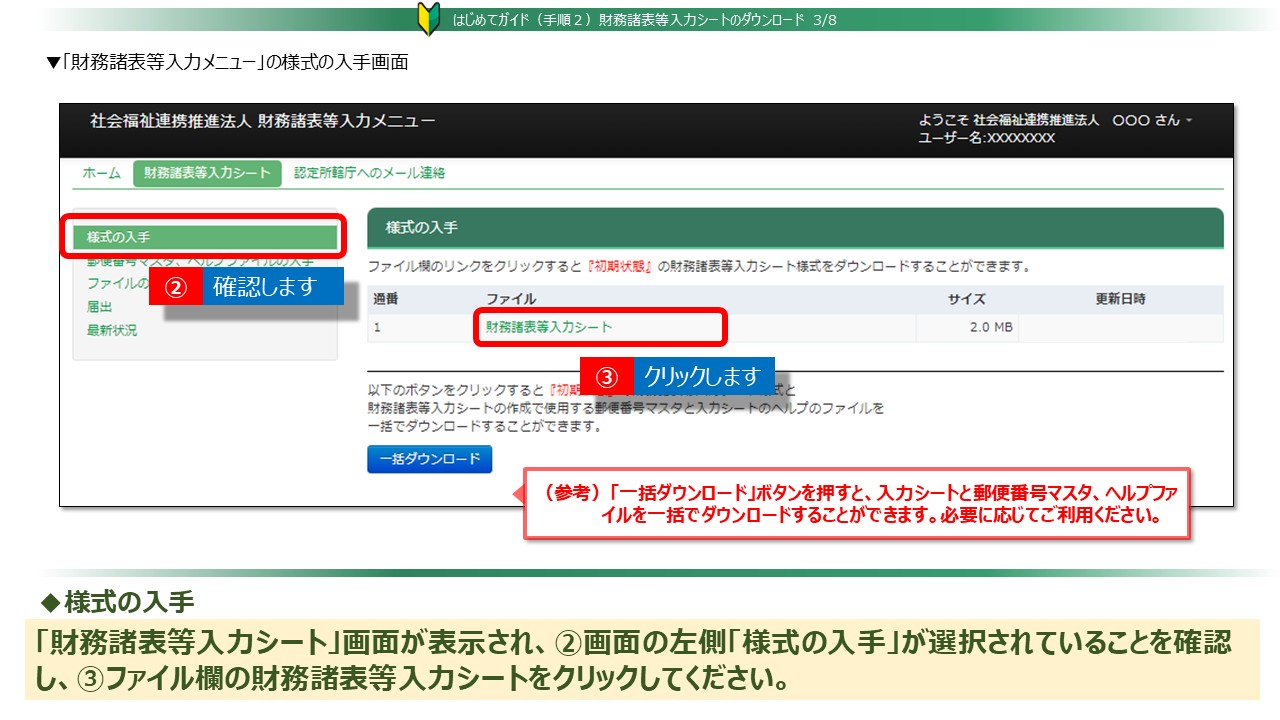Click the blue クリックします callout label
The height and width of the screenshot is (720, 1280).
click(703, 377)
